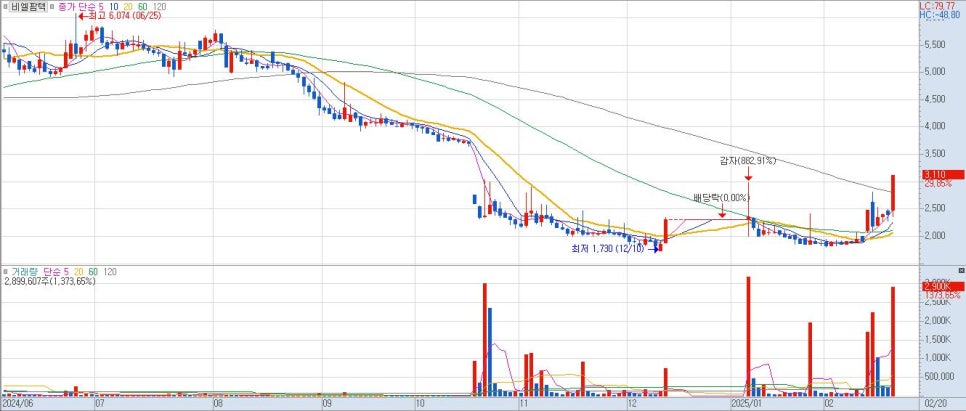
Task: Click the 1,500K volume axis label
Action: click(x=936, y=340)
